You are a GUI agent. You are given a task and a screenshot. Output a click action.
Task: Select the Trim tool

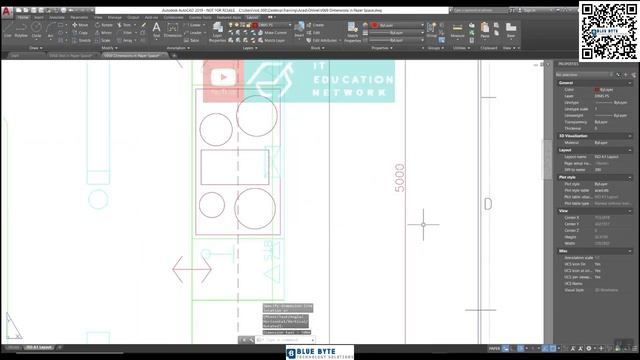(x=124, y=25)
